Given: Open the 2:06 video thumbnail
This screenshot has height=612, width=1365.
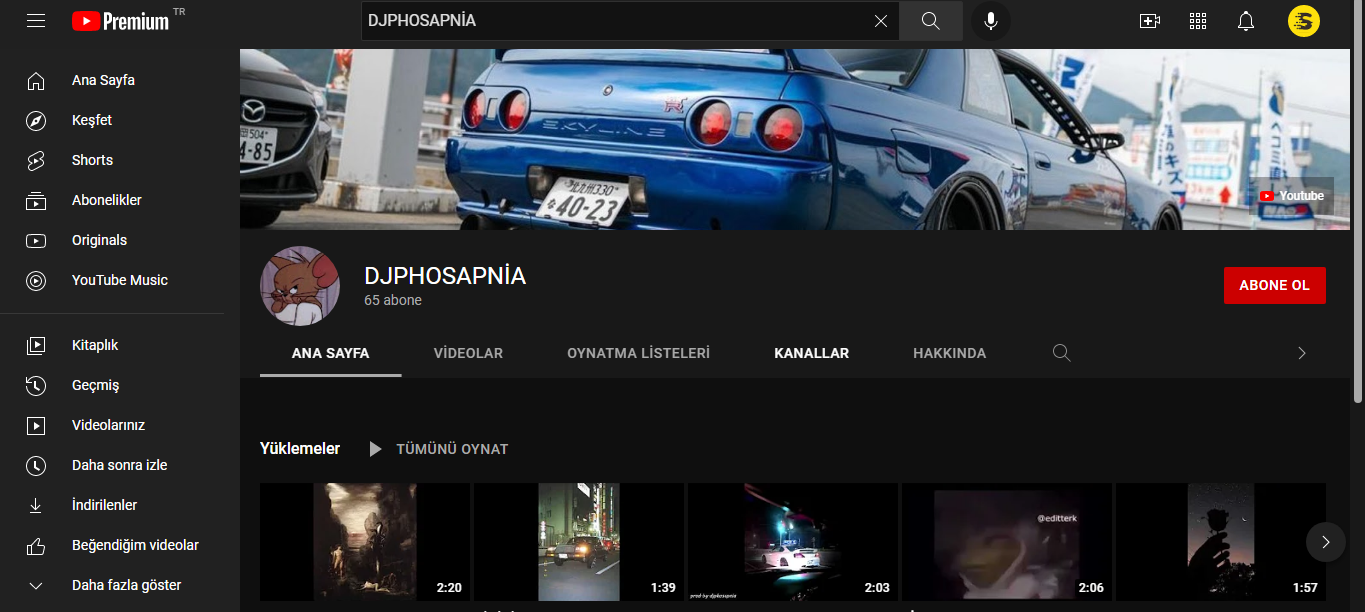Looking at the screenshot, I should (x=1007, y=542).
